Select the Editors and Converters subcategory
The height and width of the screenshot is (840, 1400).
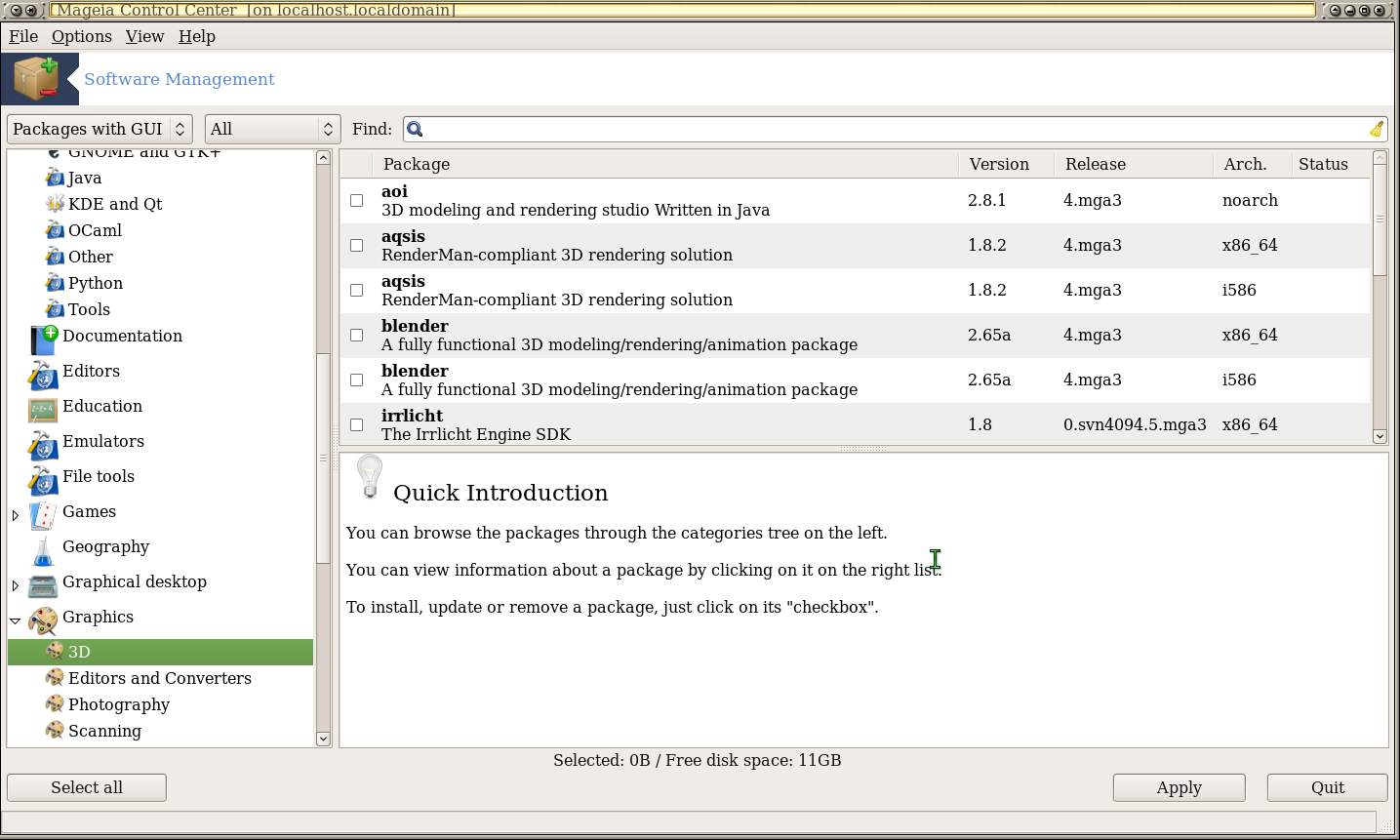(160, 678)
